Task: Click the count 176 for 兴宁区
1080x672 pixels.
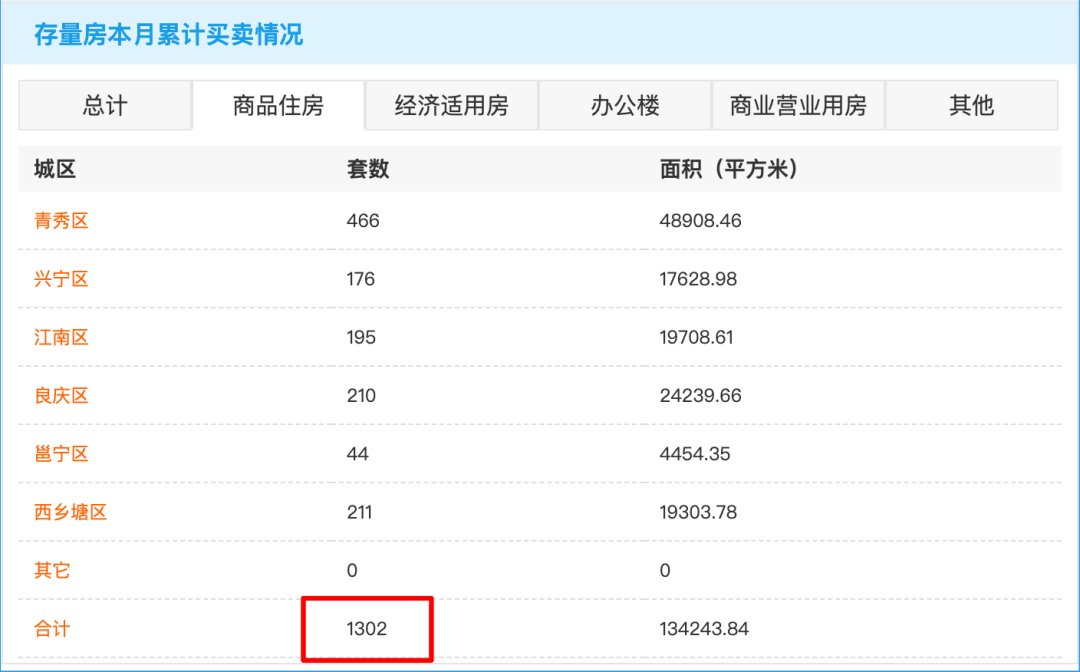Action: (x=361, y=279)
